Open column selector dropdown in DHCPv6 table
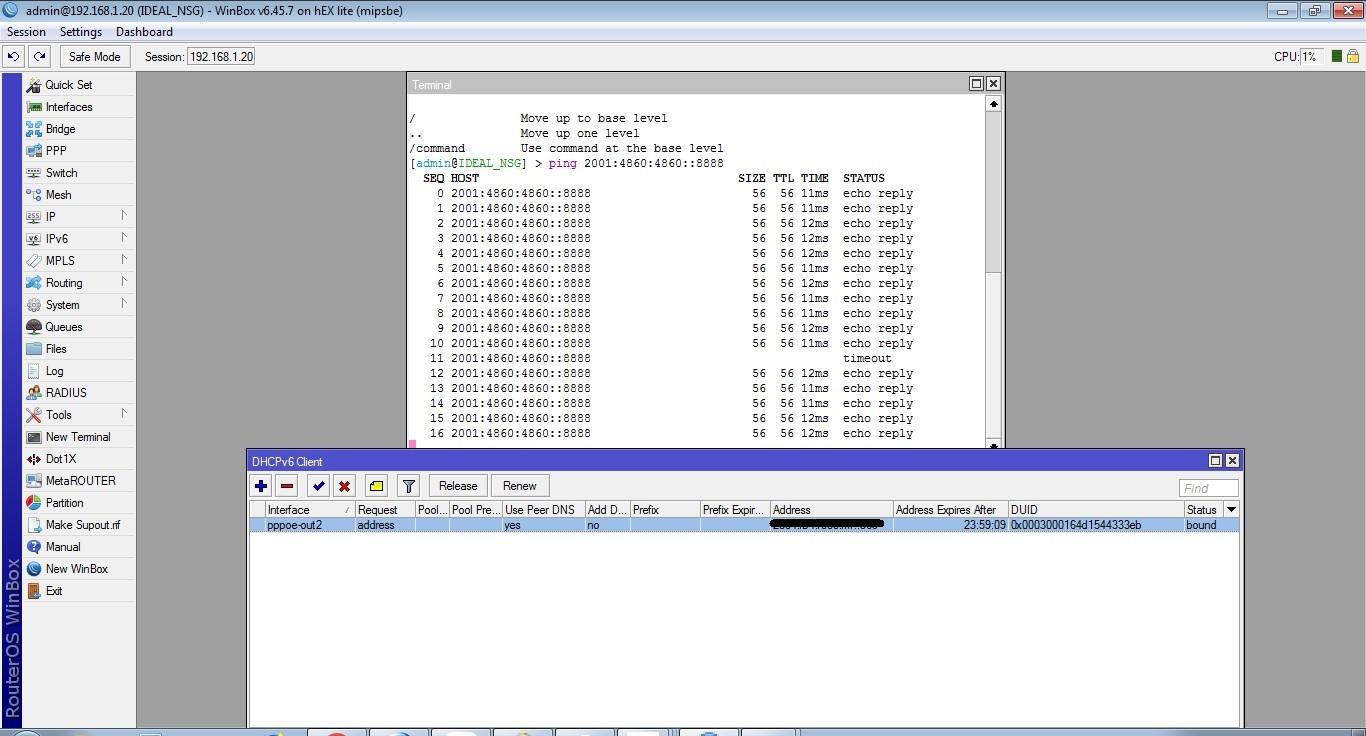This screenshot has width=1366, height=736. click(x=1231, y=510)
